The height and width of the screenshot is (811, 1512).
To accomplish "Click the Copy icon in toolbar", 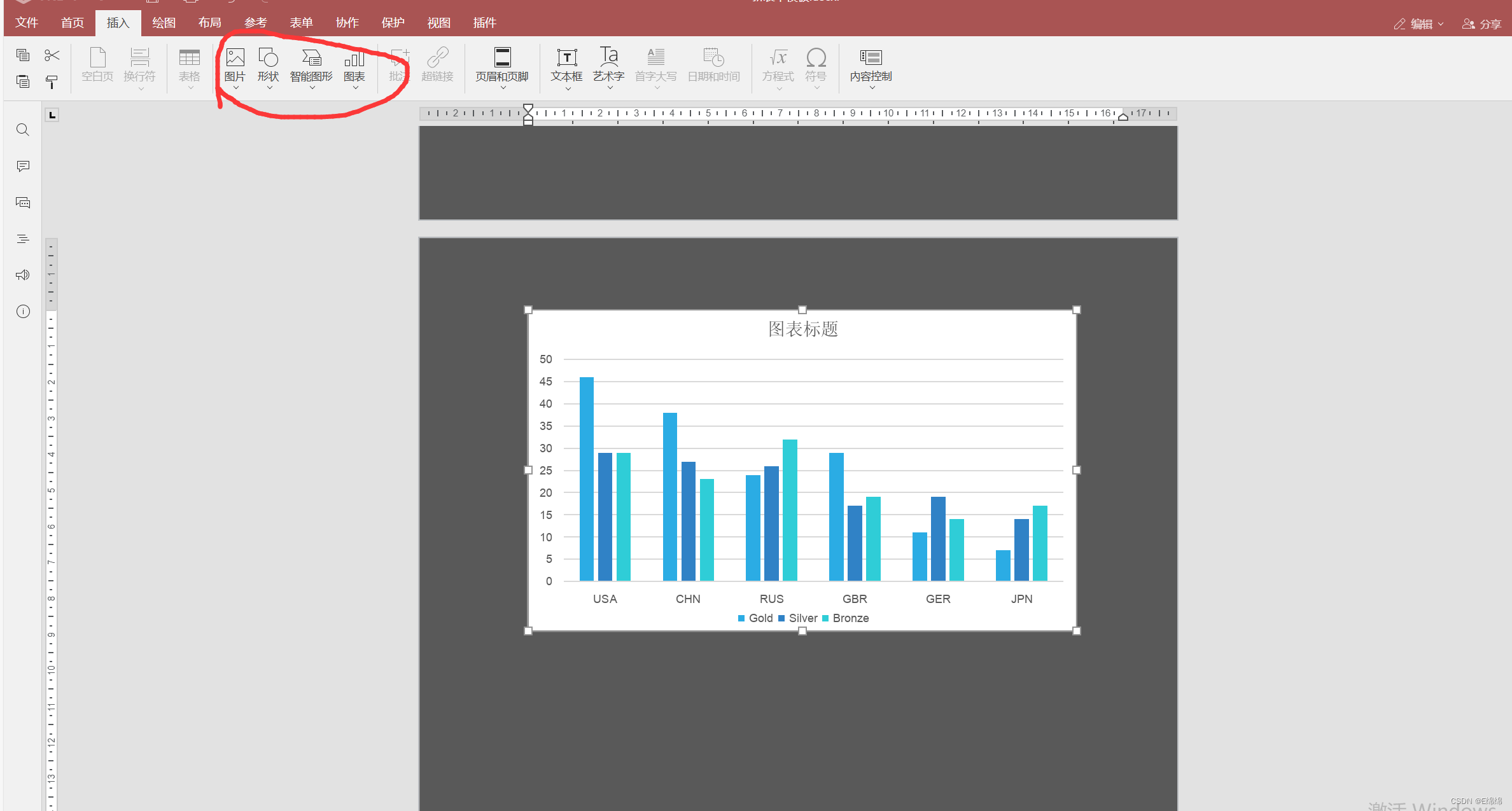I will [x=23, y=55].
